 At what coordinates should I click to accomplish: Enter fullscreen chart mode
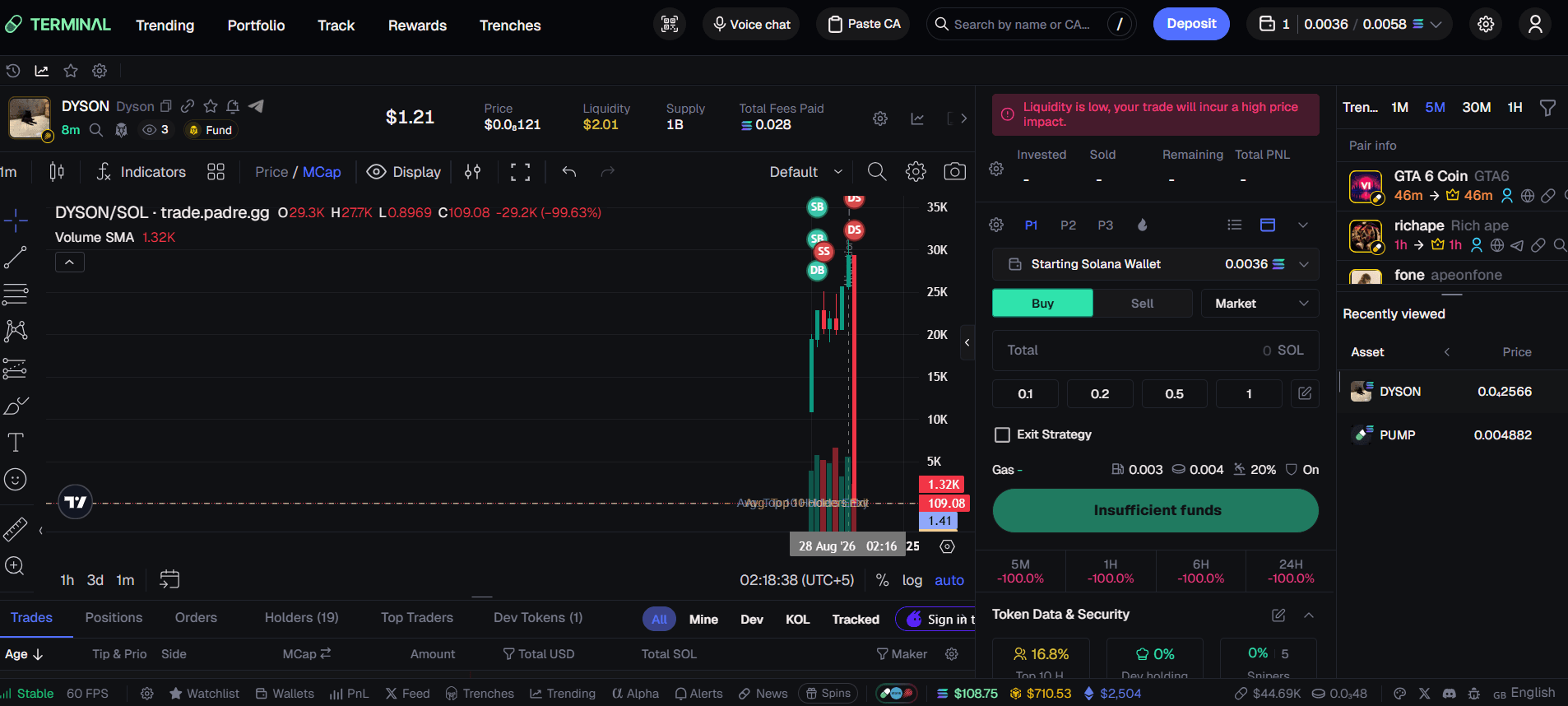(x=520, y=171)
